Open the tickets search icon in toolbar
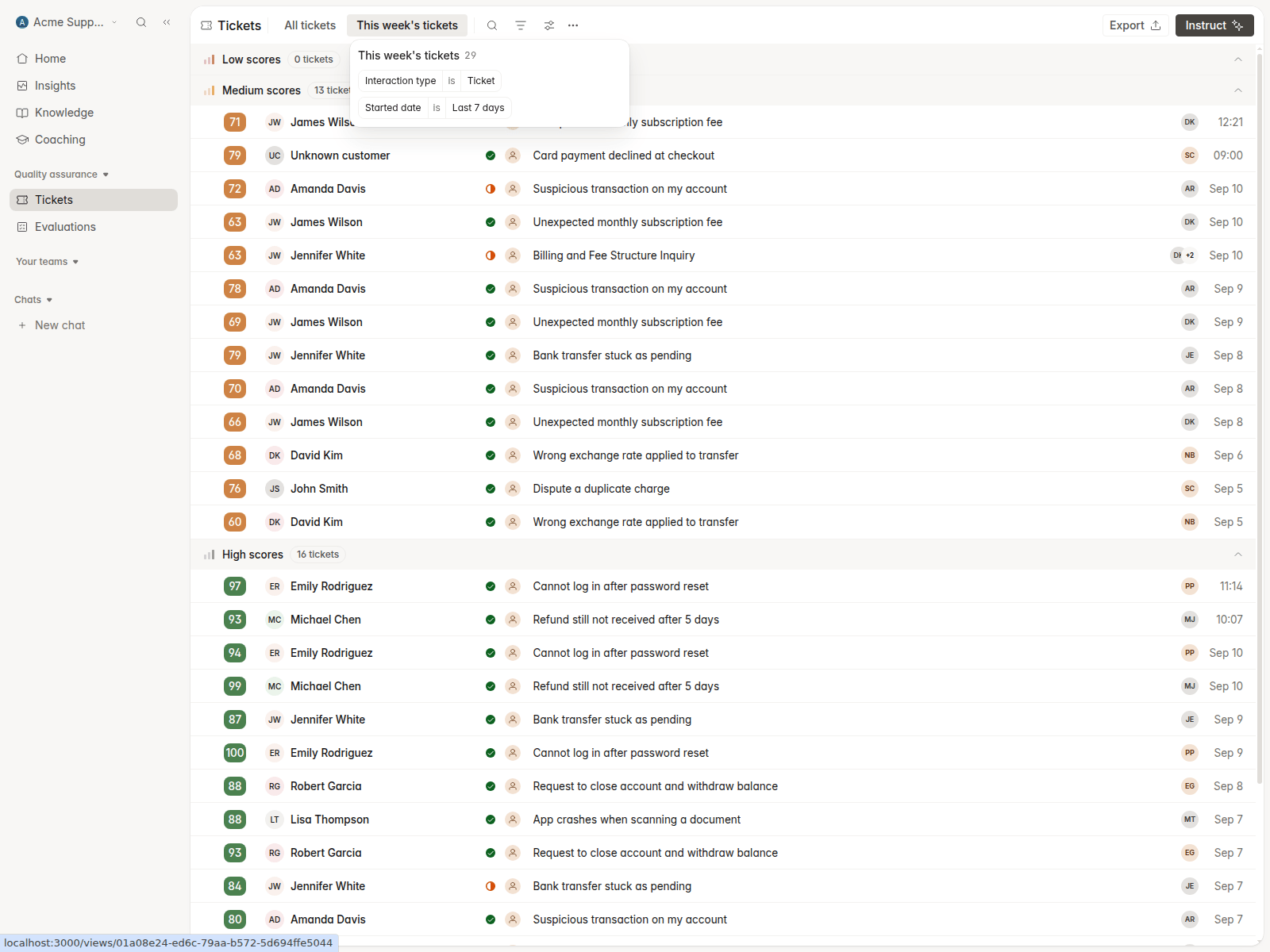Viewport: 1270px width, 952px height. click(492, 25)
